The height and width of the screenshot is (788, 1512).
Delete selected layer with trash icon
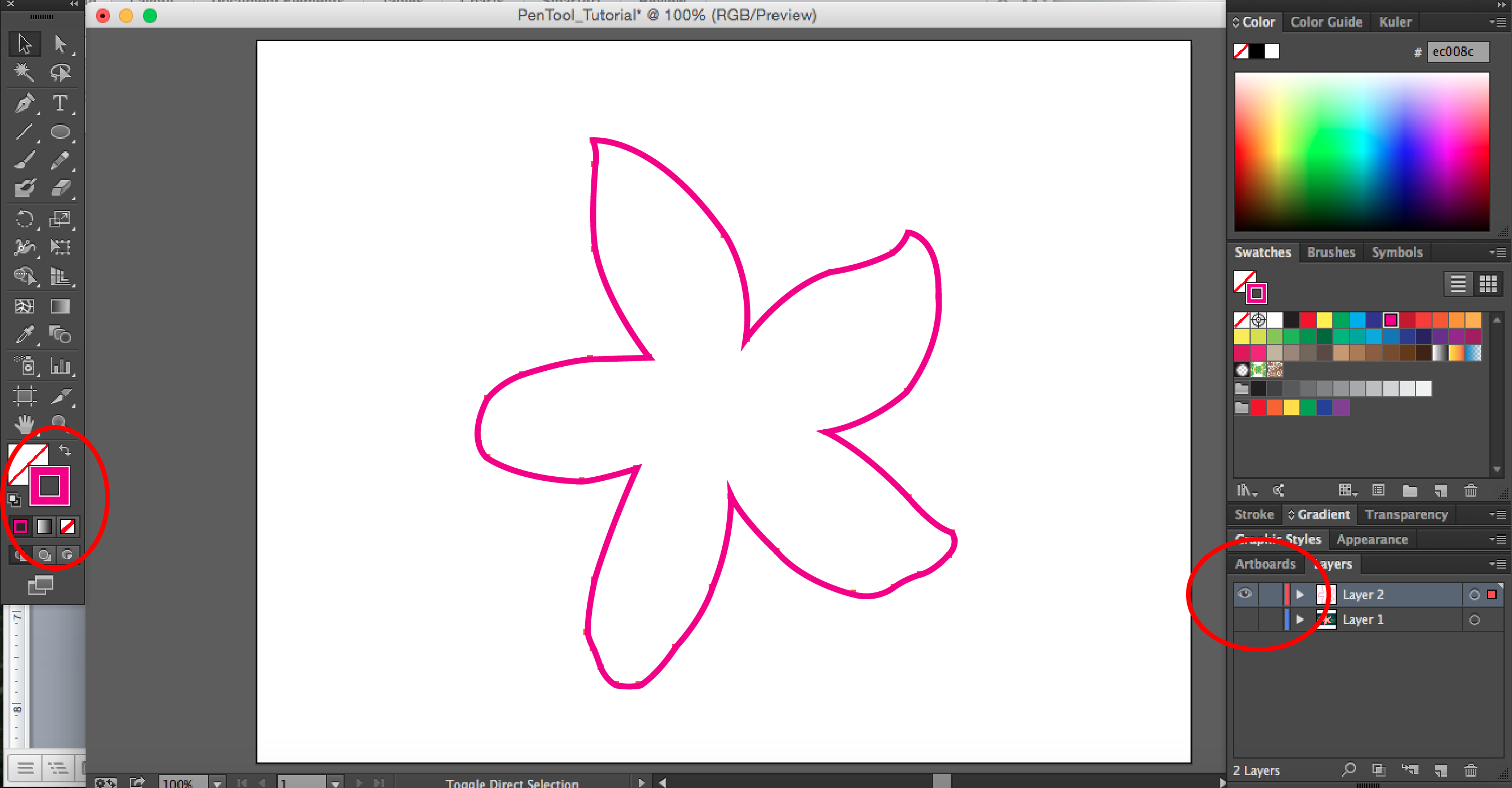coord(1471,770)
